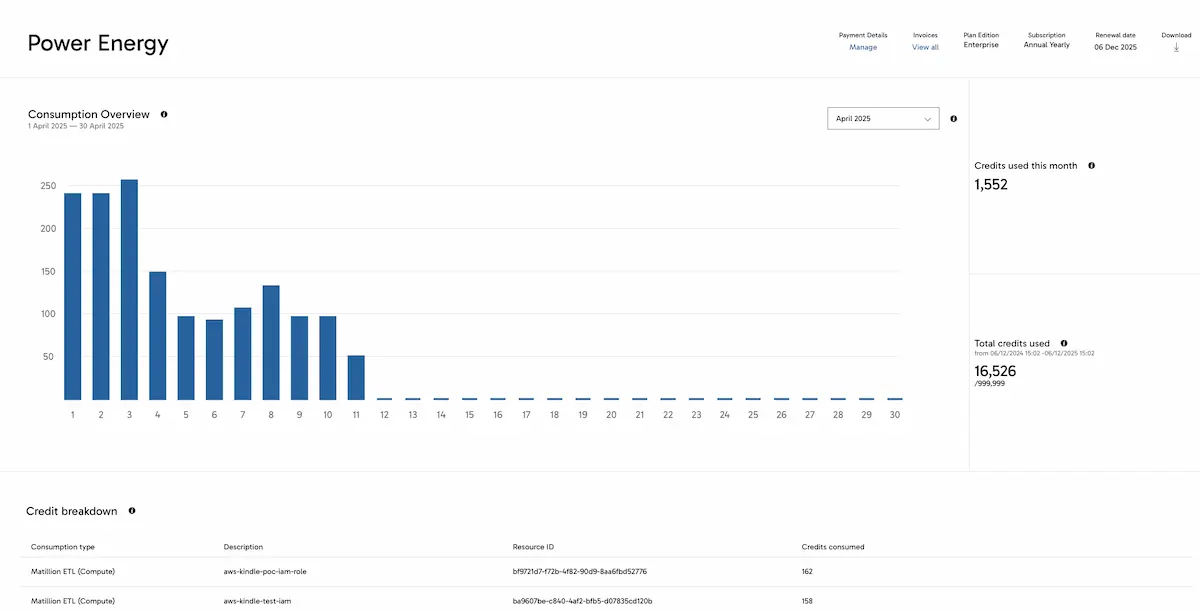Select the bar for day 1
1200x612 pixels.
pos(72,296)
